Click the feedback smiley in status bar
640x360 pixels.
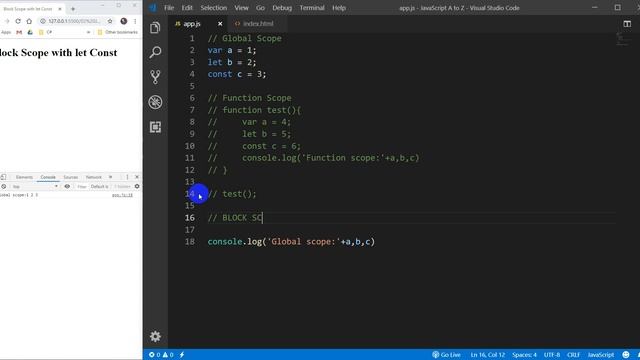tap(626, 355)
